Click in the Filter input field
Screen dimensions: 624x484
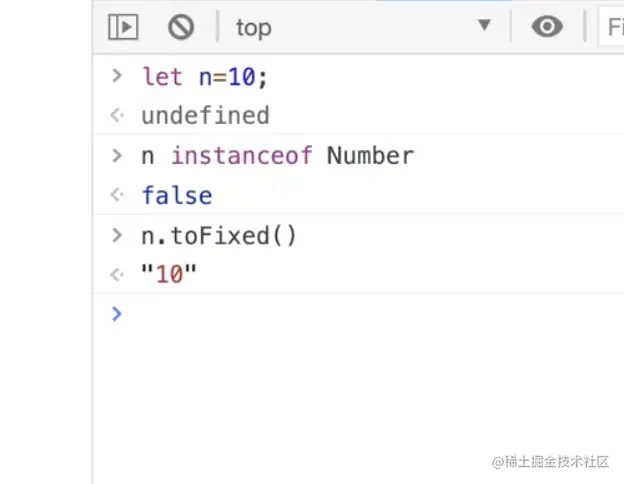coord(612,28)
